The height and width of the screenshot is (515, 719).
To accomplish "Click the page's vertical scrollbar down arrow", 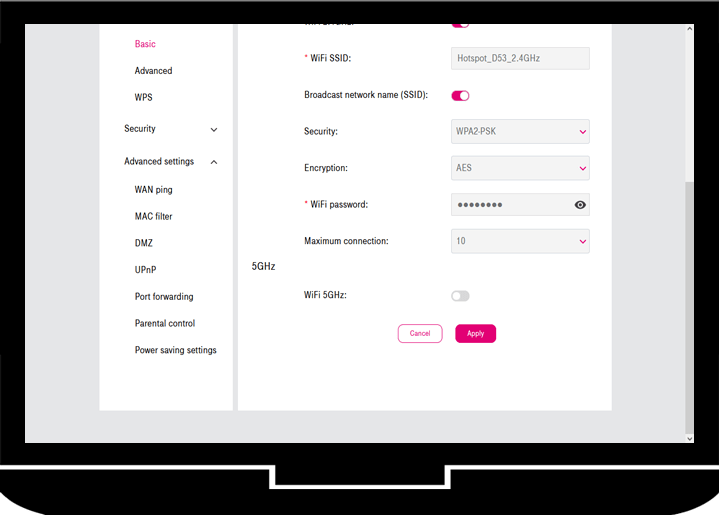I will click(x=689, y=438).
